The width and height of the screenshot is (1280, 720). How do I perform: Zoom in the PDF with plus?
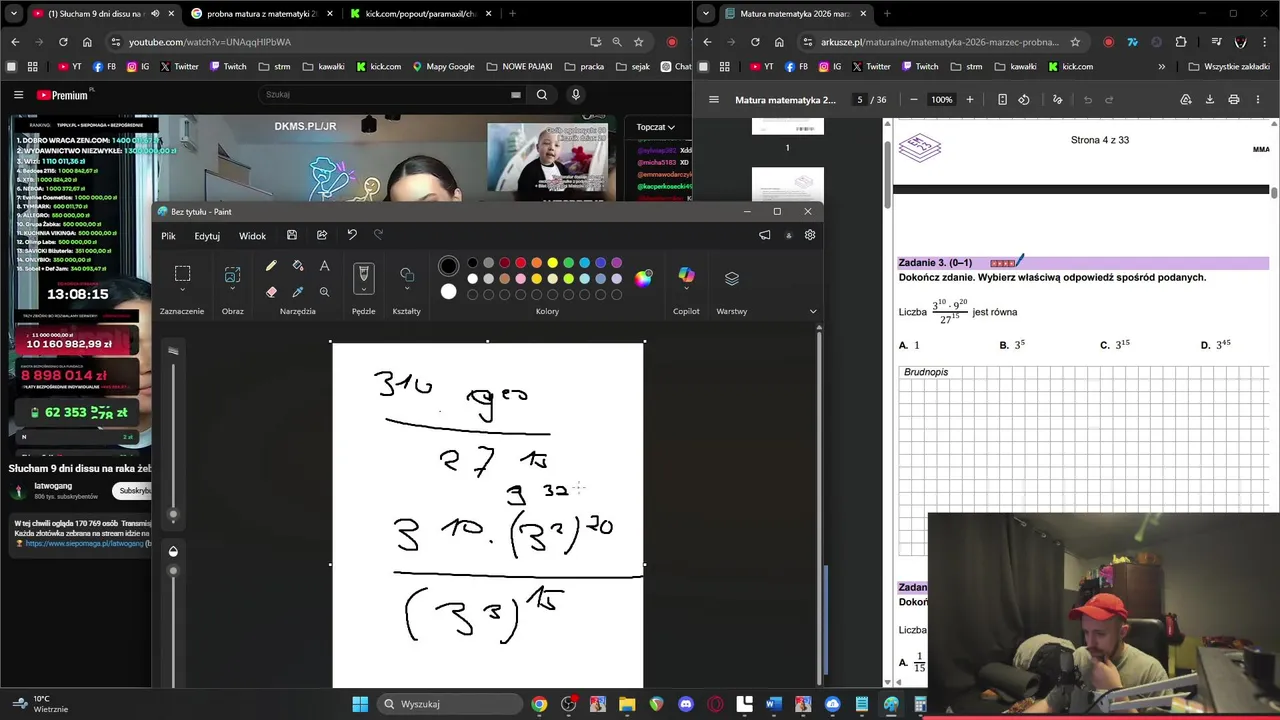pos(969,100)
